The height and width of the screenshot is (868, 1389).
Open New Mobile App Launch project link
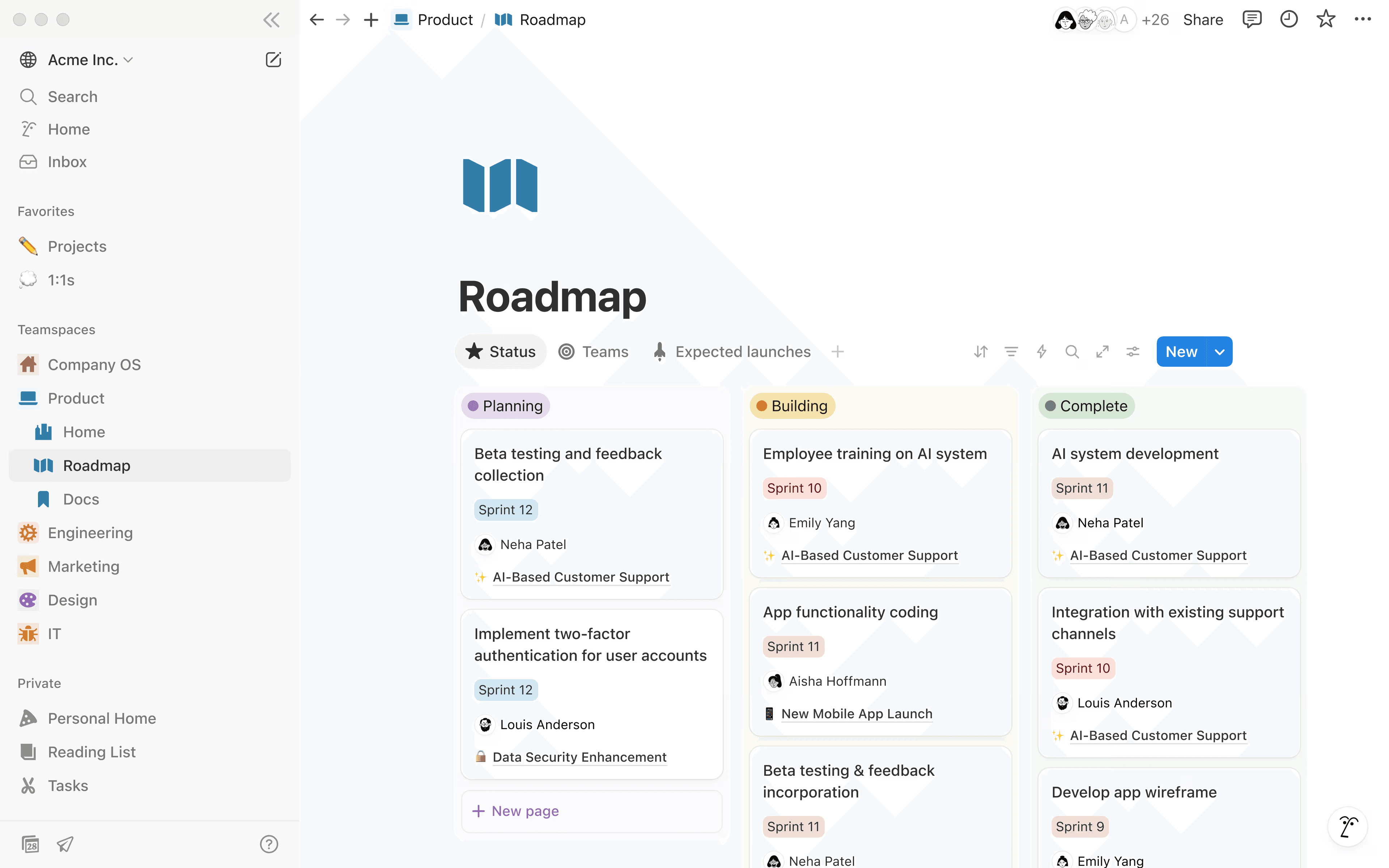856,714
